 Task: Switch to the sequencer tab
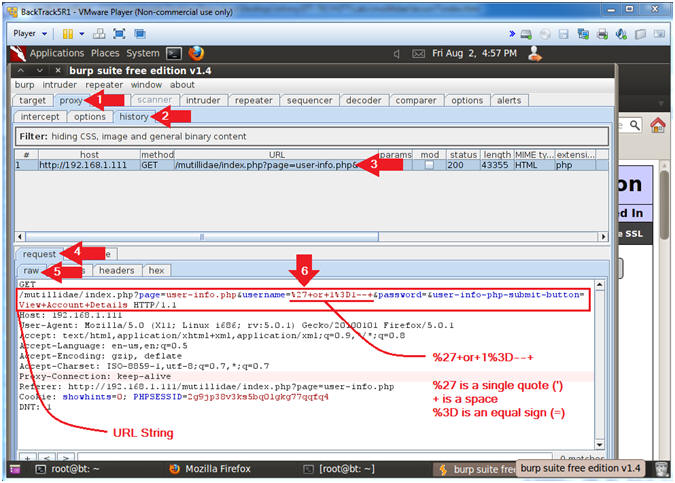tap(310, 100)
